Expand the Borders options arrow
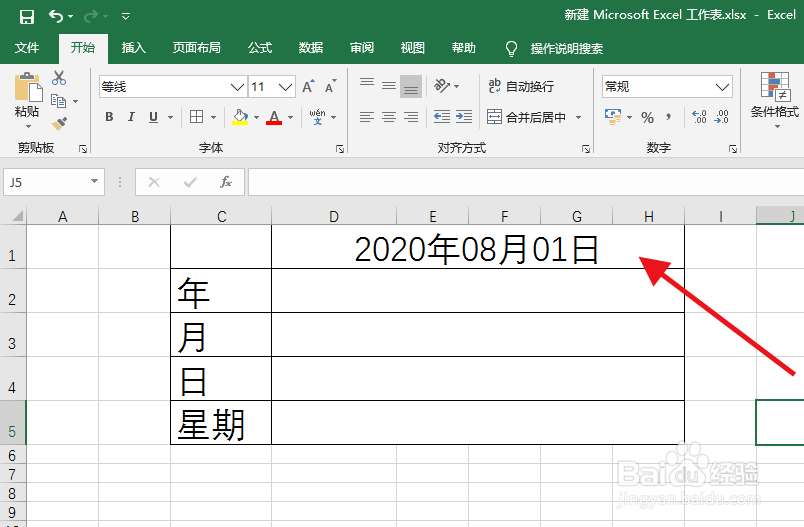 [x=213, y=117]
